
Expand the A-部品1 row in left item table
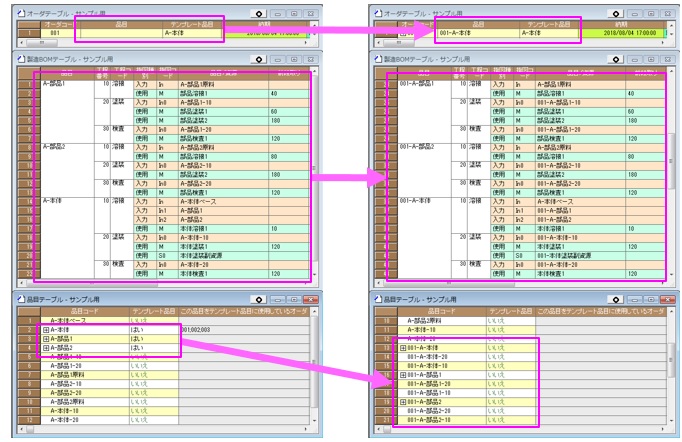(44, 338)
